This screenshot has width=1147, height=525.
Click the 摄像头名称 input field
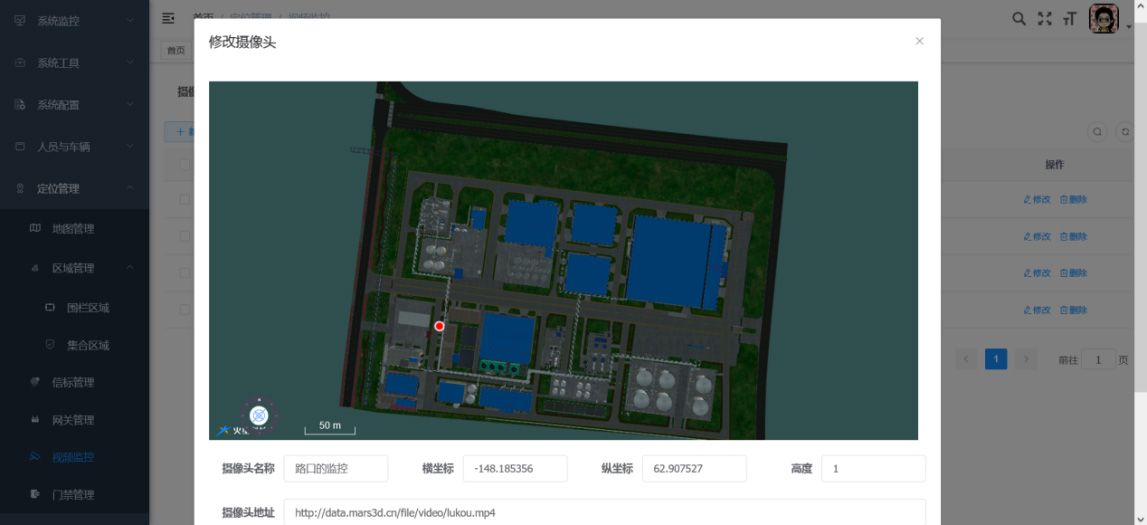click(x=336, y=468)
